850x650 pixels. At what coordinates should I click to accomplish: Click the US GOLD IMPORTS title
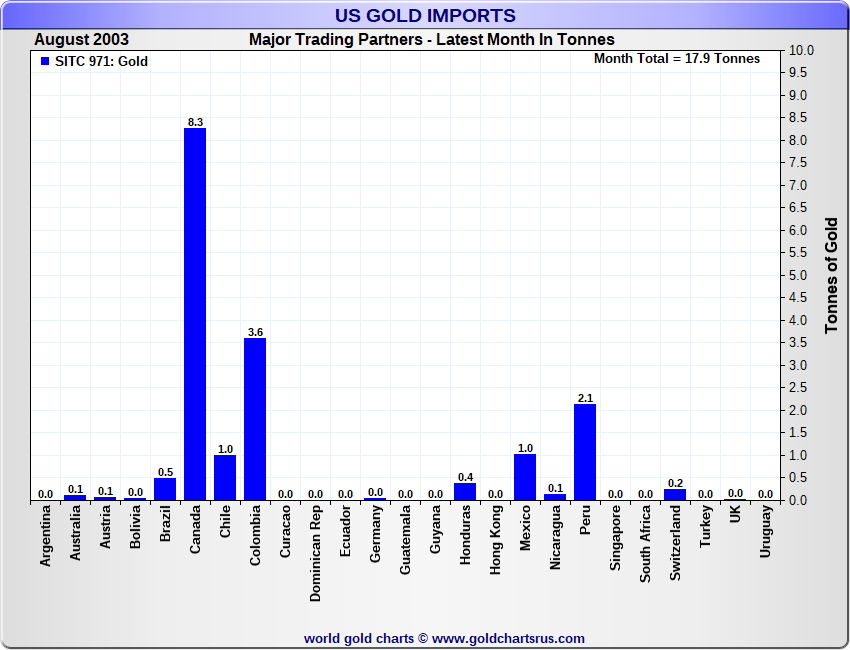pyautogui.click(x=425, y=15)
